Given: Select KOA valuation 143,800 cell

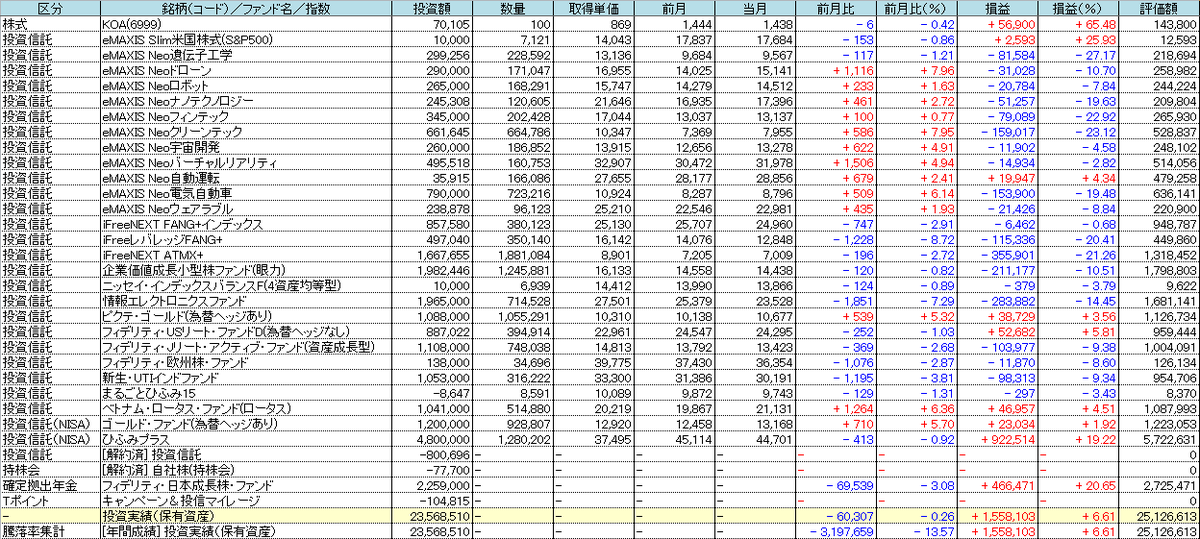Looking at the screenshot, I should 1159,23.
